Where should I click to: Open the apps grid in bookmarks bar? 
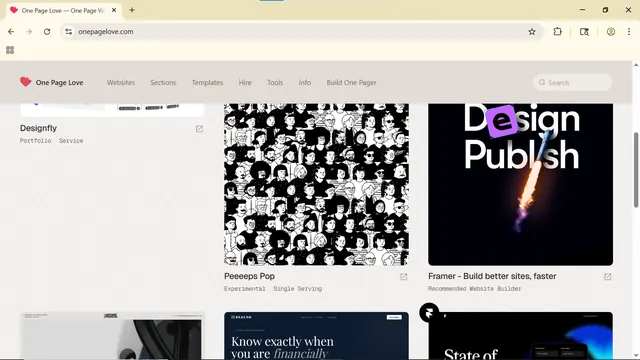pos(10,50)
